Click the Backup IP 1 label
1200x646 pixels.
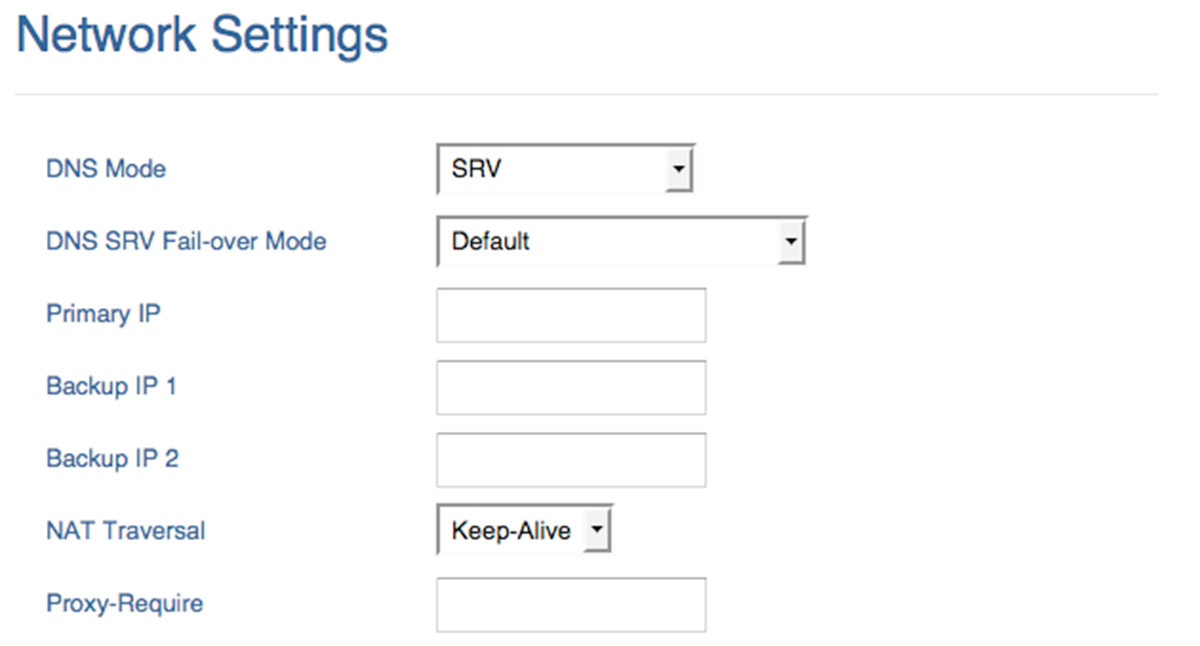[x=111, y=386]
